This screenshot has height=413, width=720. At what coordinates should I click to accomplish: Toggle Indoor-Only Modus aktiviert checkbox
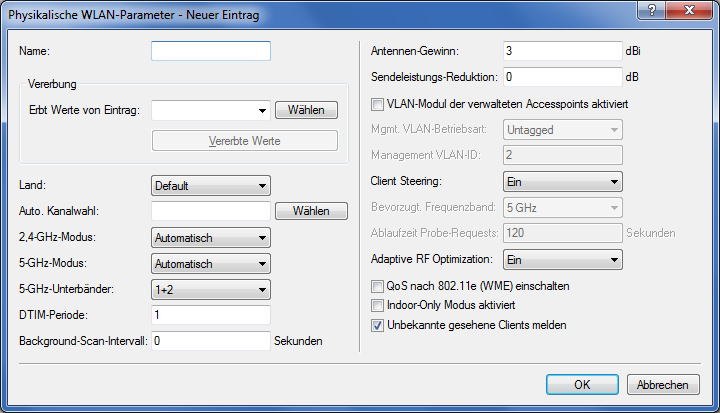coord(377,305)
